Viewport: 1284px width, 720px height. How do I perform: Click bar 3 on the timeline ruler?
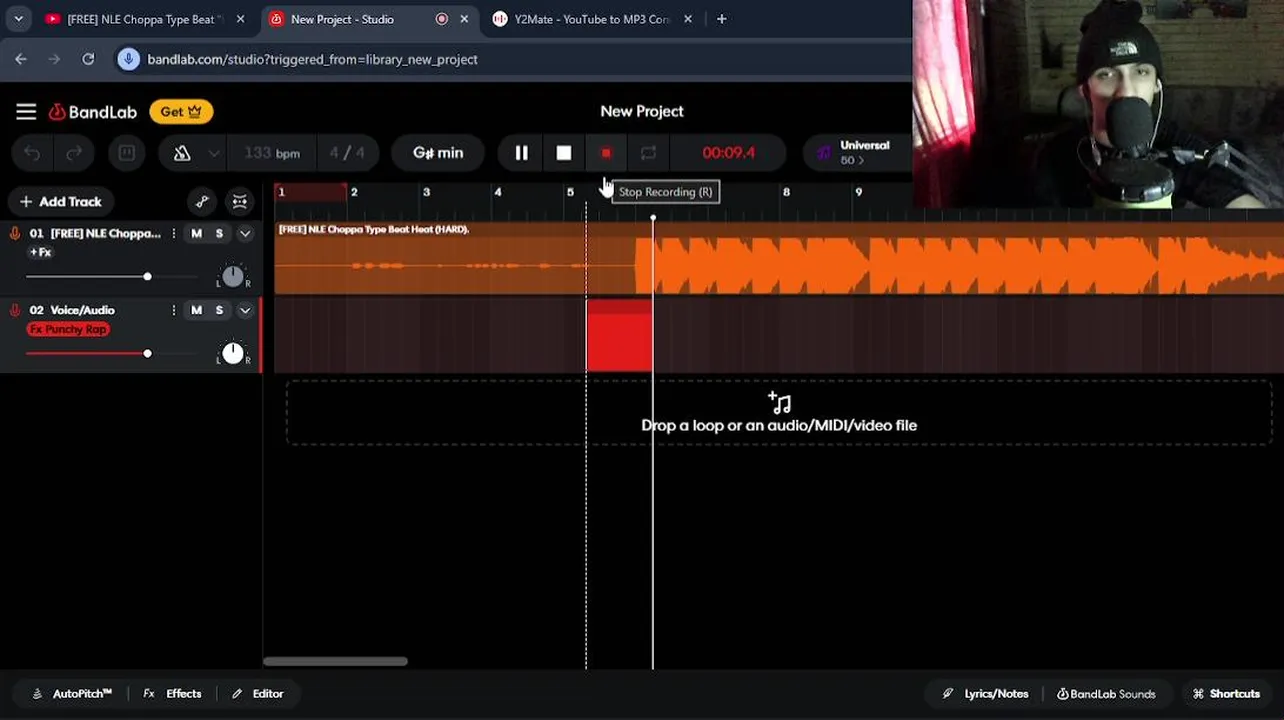pyautogui.click(x=426, y=192)
